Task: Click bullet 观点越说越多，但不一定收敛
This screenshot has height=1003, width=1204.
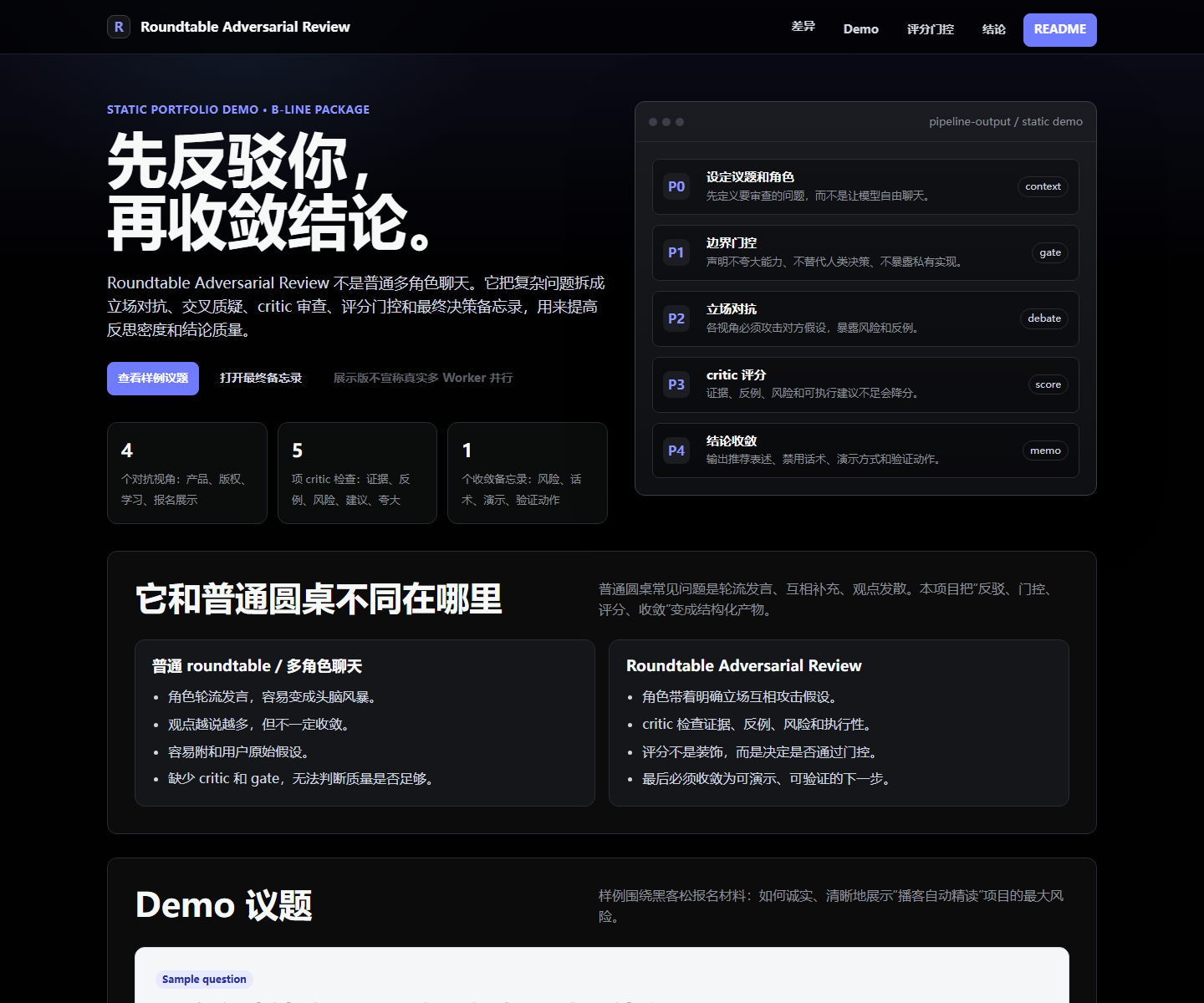Action: [262, 725]
